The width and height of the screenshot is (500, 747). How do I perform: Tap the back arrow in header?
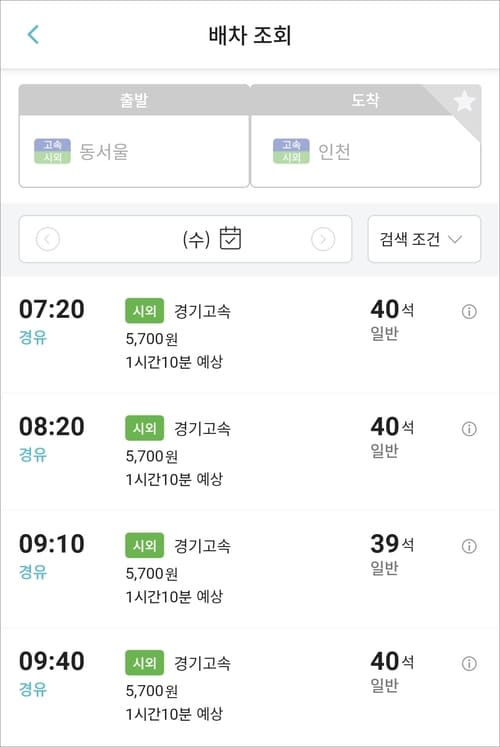coord(33,35)
